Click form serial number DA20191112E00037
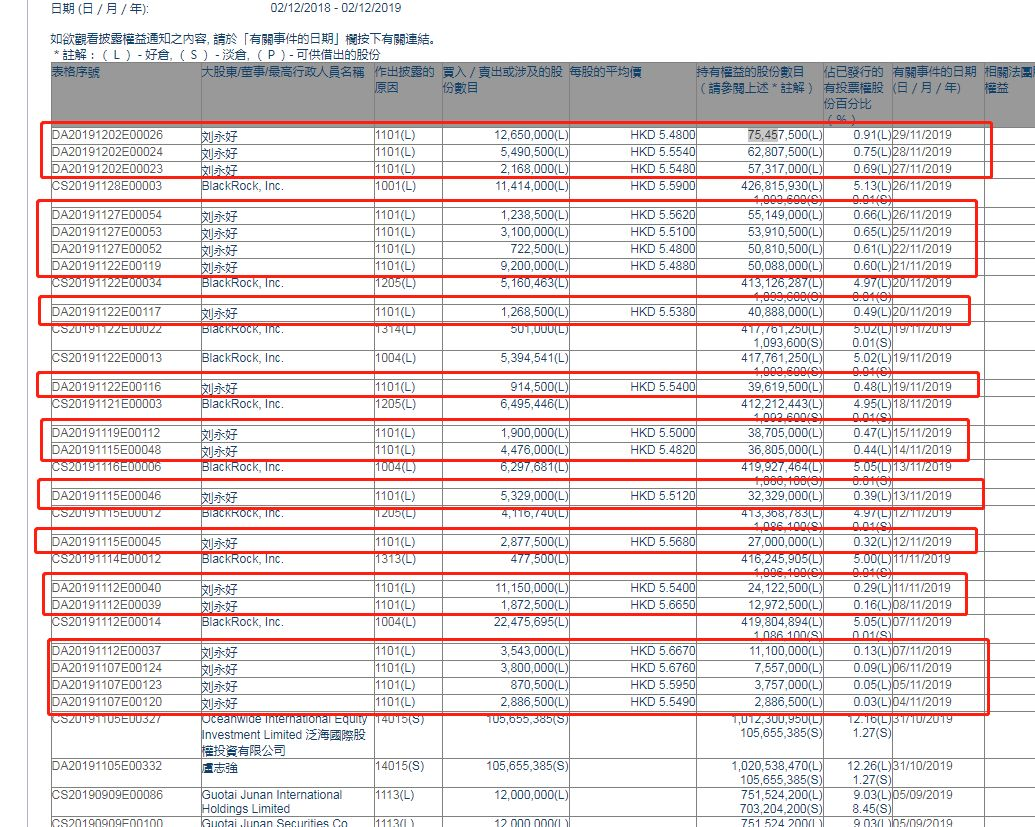Image resolution: width=1035 pixels, height=827 pixels. click(x=107, y=651)
